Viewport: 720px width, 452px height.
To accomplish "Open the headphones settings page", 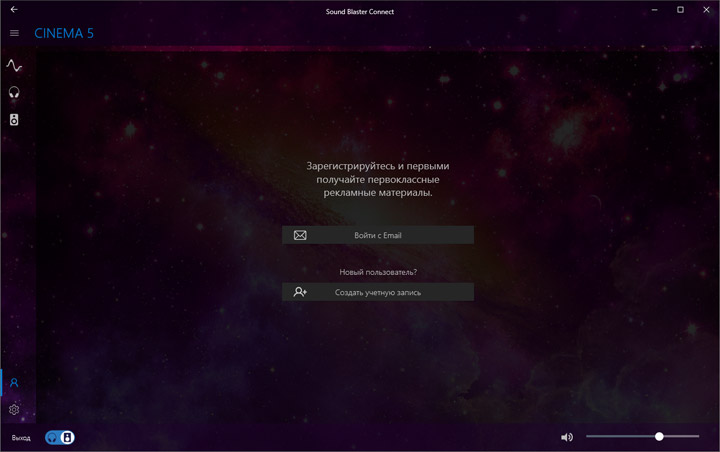I will (14, 93).
